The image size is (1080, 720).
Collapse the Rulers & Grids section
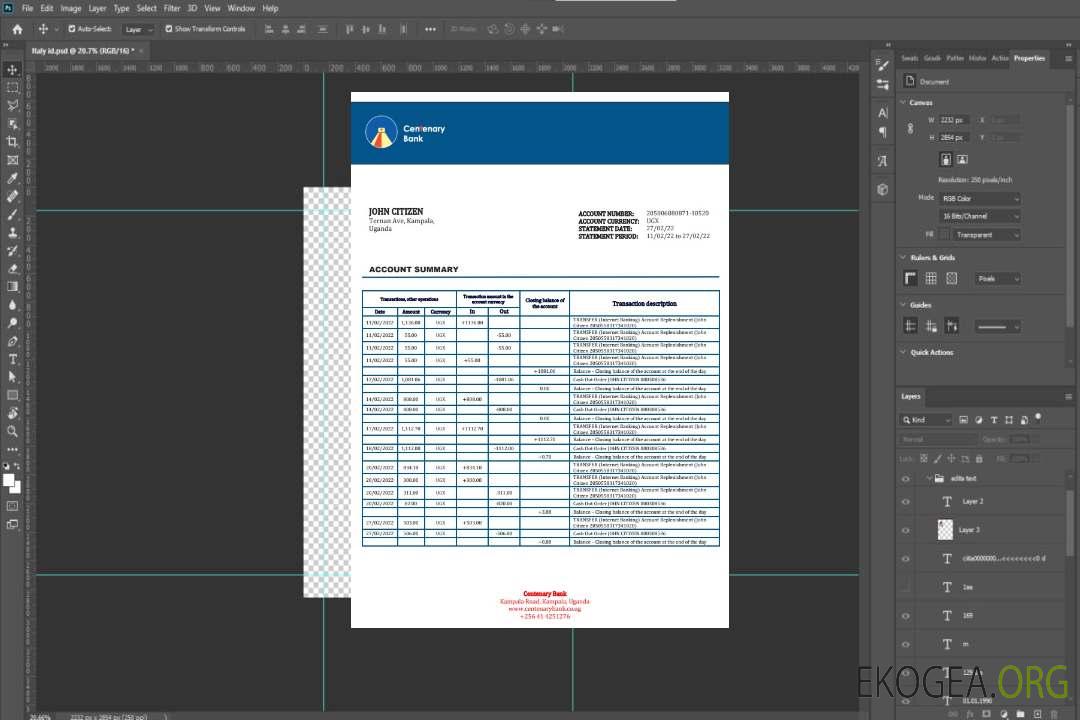[903, 257]
